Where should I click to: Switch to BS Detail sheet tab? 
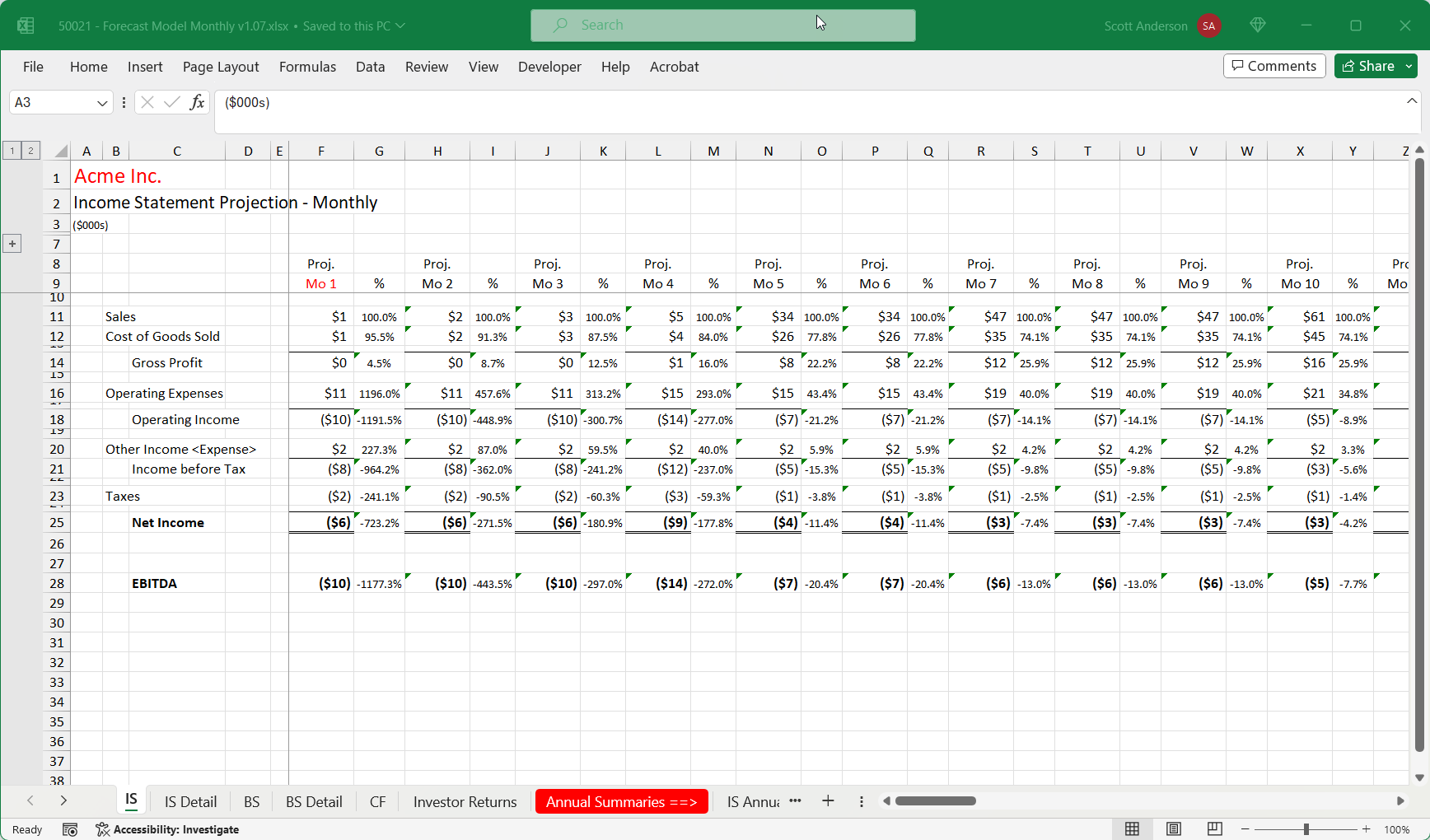click(314, 801)
